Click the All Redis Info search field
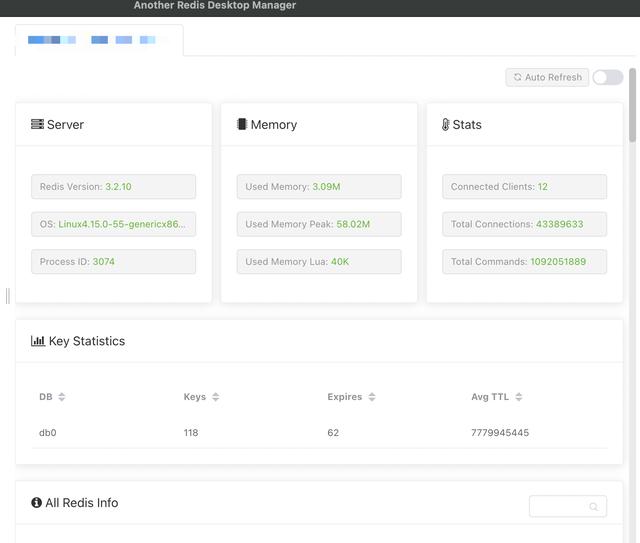 [568, 506]
